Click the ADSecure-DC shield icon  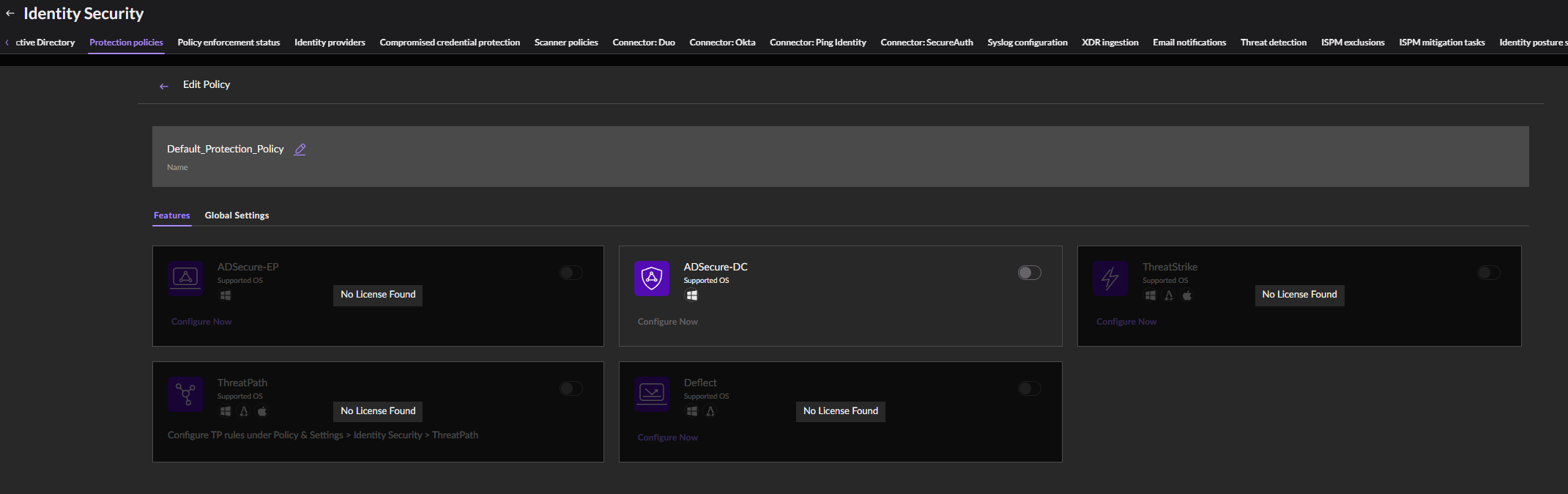651,279
